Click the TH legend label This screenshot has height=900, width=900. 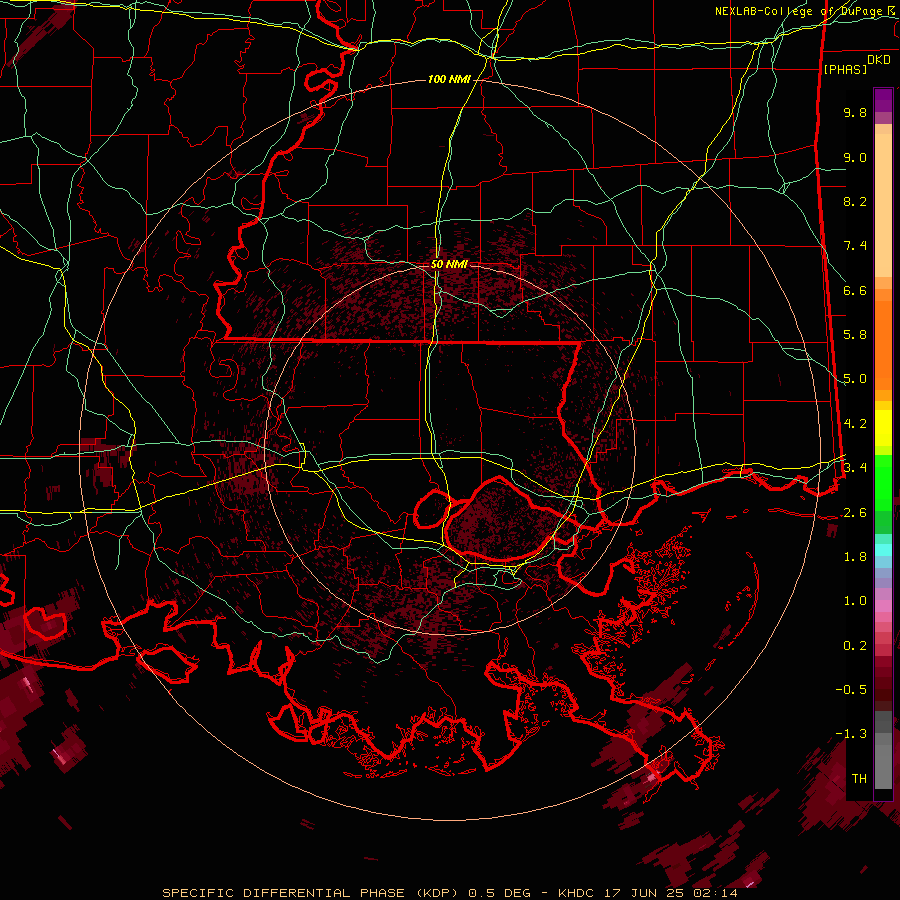click(x=859, y=779)
